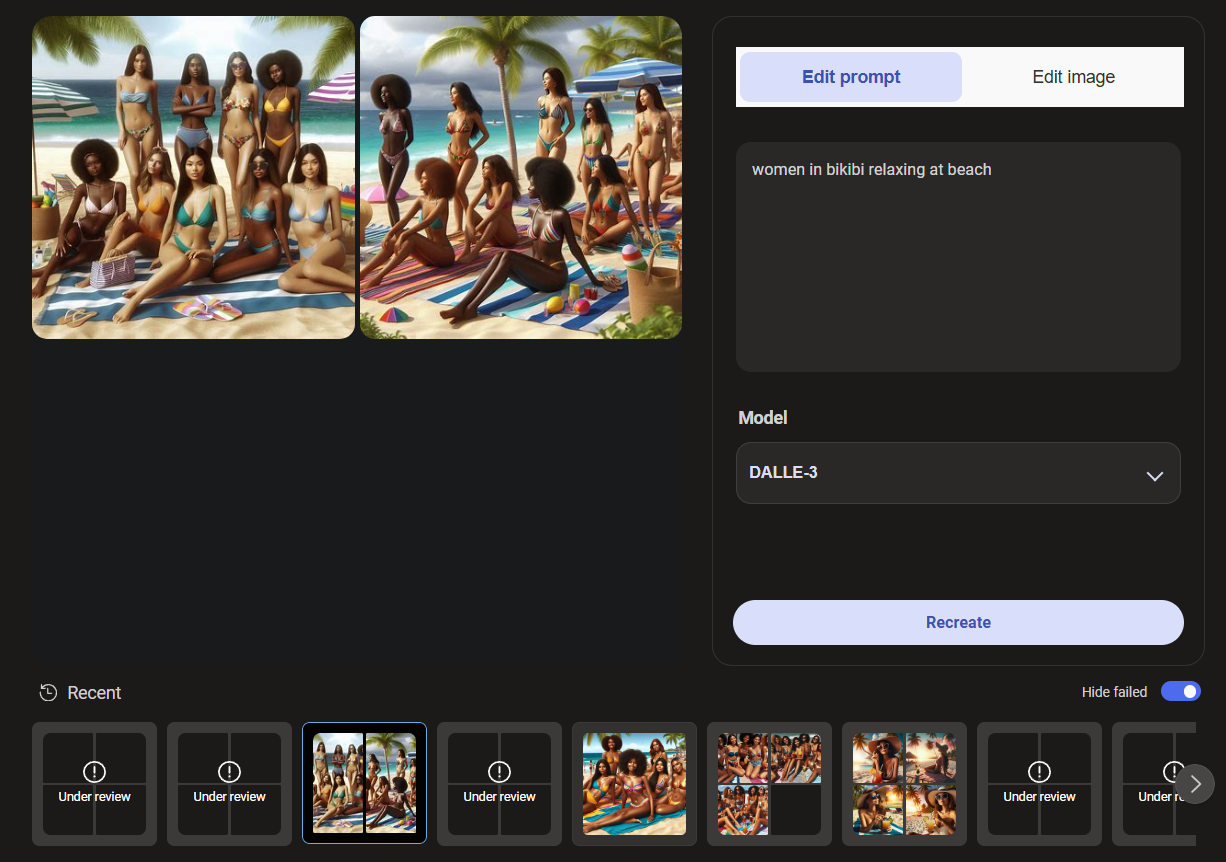Viewport: 1226px width, 862px height.
Task: Switch to the Edit prompt tab
Action: [851, 77]
